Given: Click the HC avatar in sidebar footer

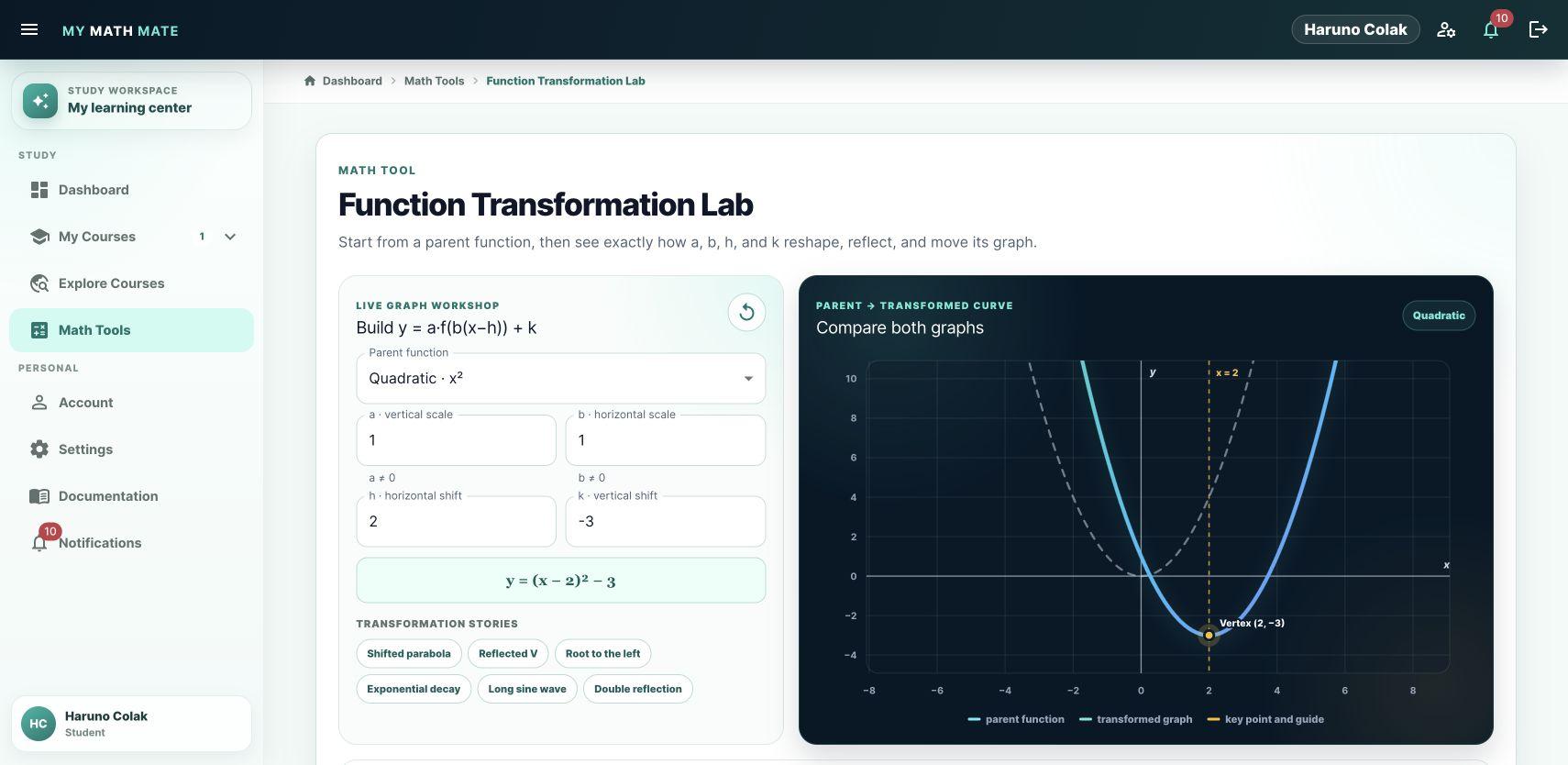Looking at the screenshot, I should pyautogui.click(x=39, y=724).
